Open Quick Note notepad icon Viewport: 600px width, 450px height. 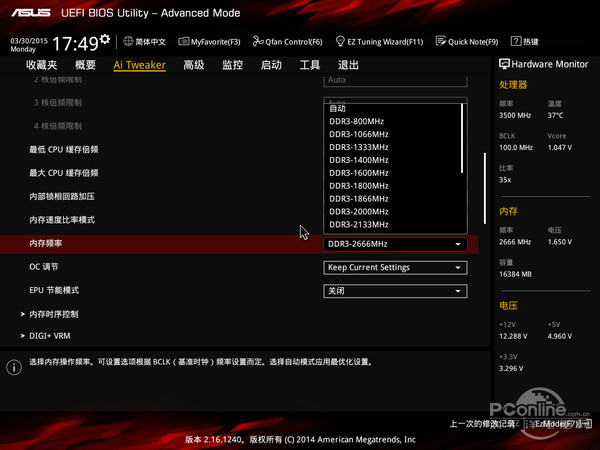(441, 41)
